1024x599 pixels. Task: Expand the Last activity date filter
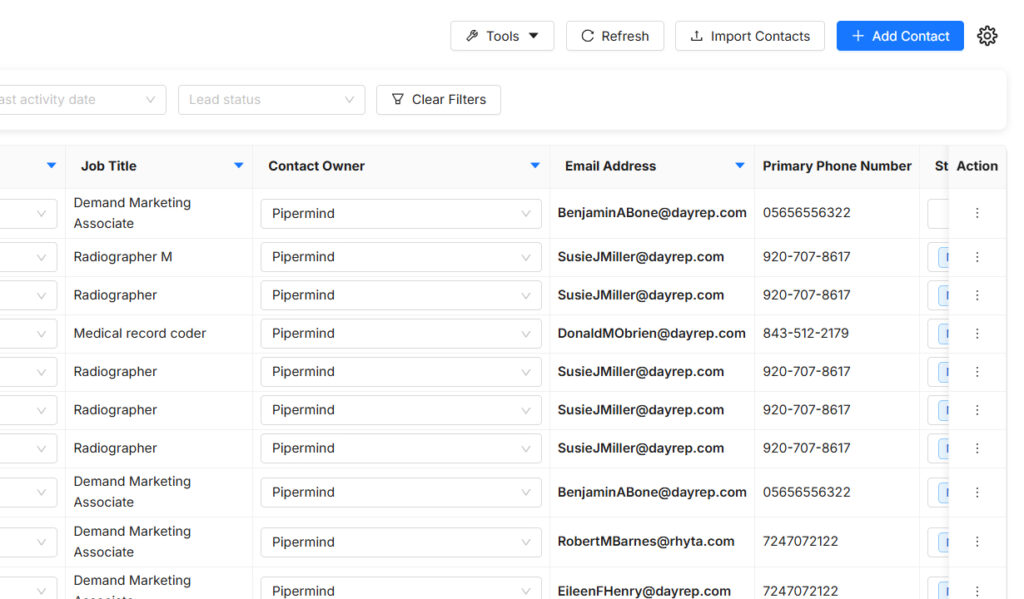coord(80,100)
